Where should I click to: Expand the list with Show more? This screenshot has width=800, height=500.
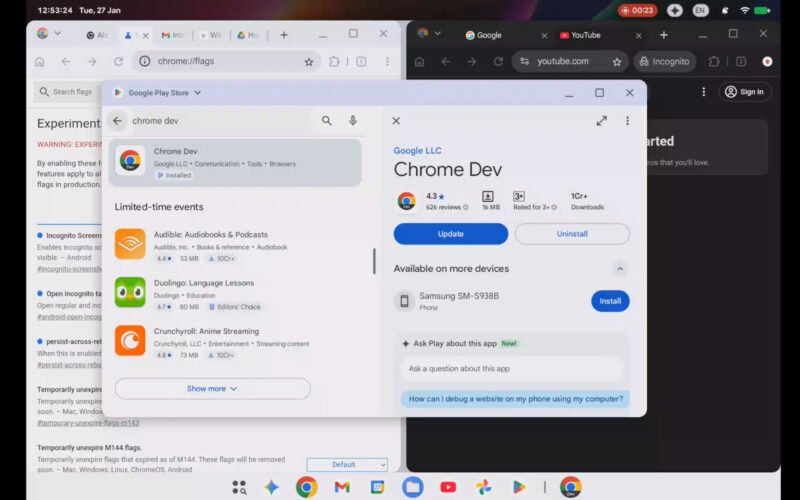[x=212, y=388]
